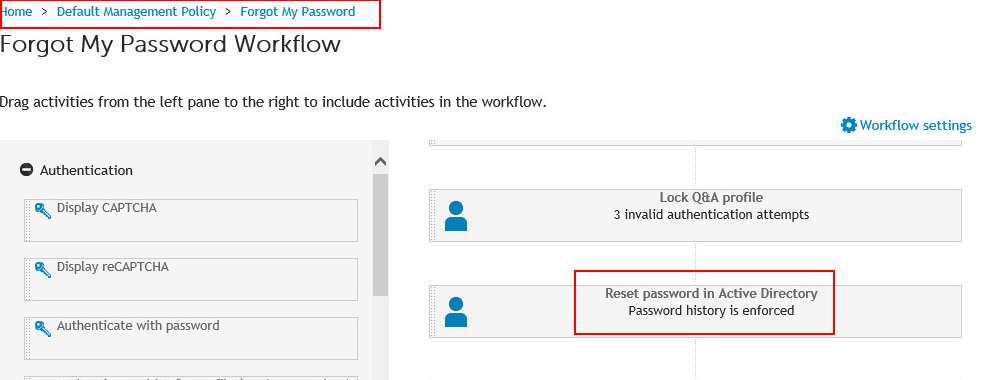Image resolution: width=981 pixels, height=380 pixels.
Task: Grab the dotted handle of Display CAPTCHA item
Action: click(27, 220)
